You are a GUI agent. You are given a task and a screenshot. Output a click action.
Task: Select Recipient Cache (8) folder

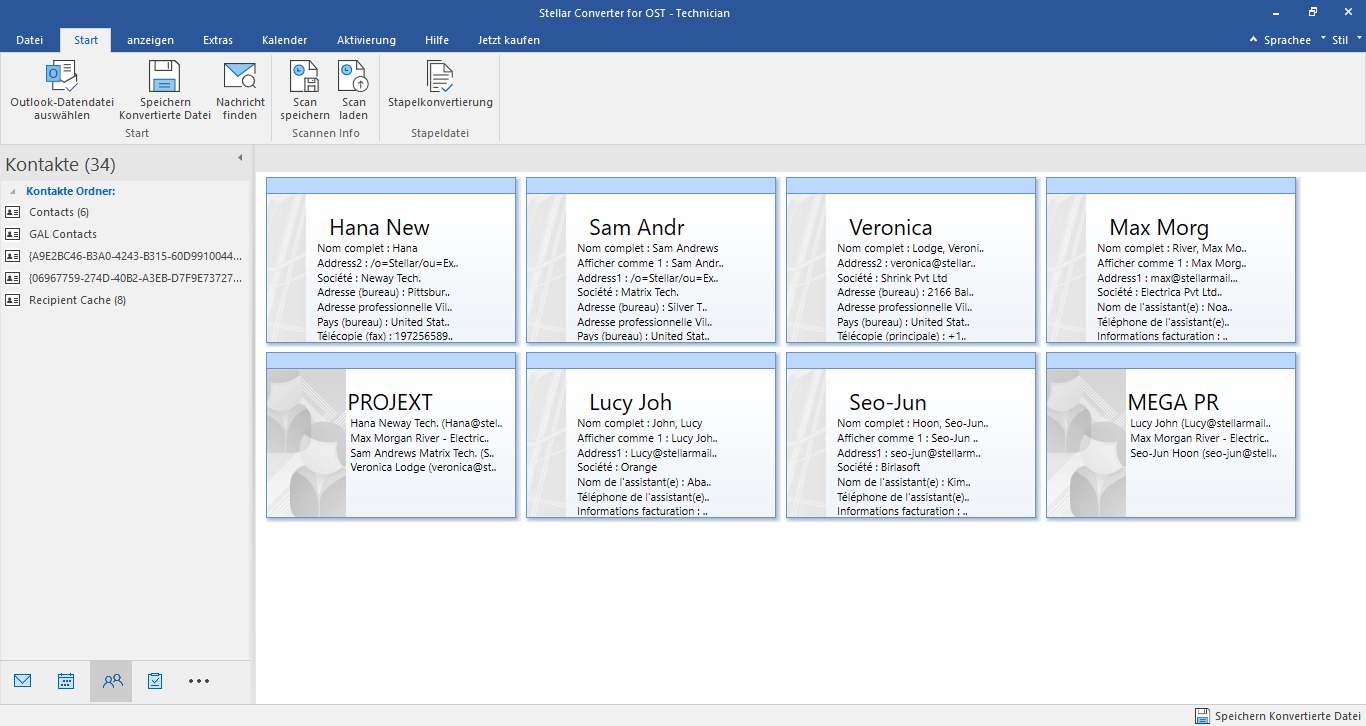pos(77,300)
